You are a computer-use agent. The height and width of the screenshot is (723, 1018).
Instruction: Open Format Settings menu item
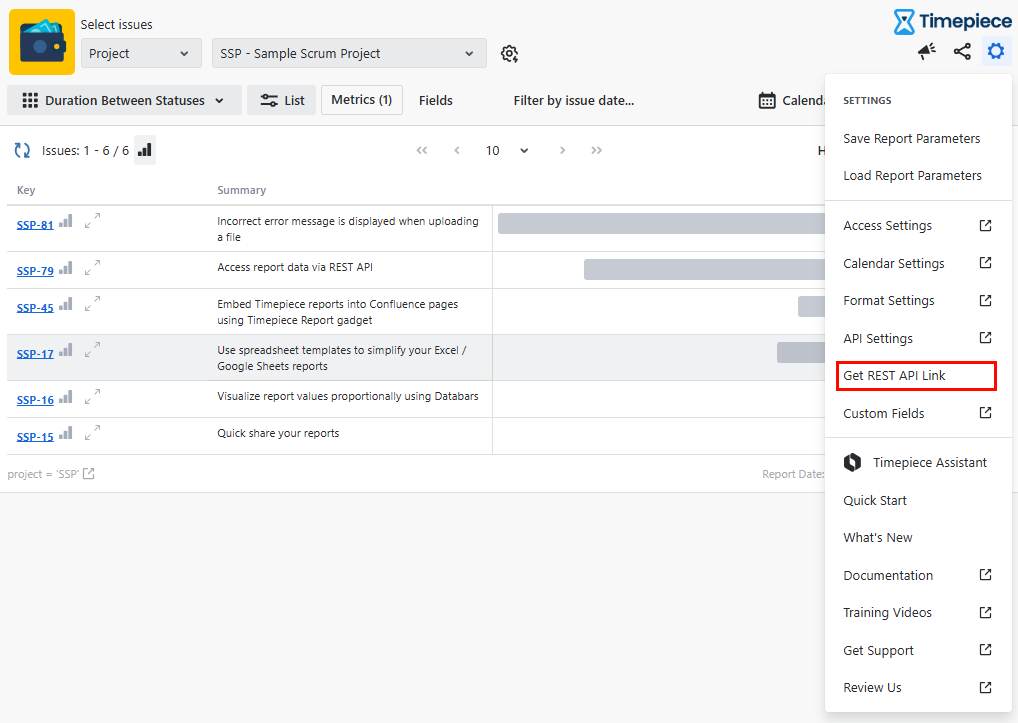click(918, 300)
